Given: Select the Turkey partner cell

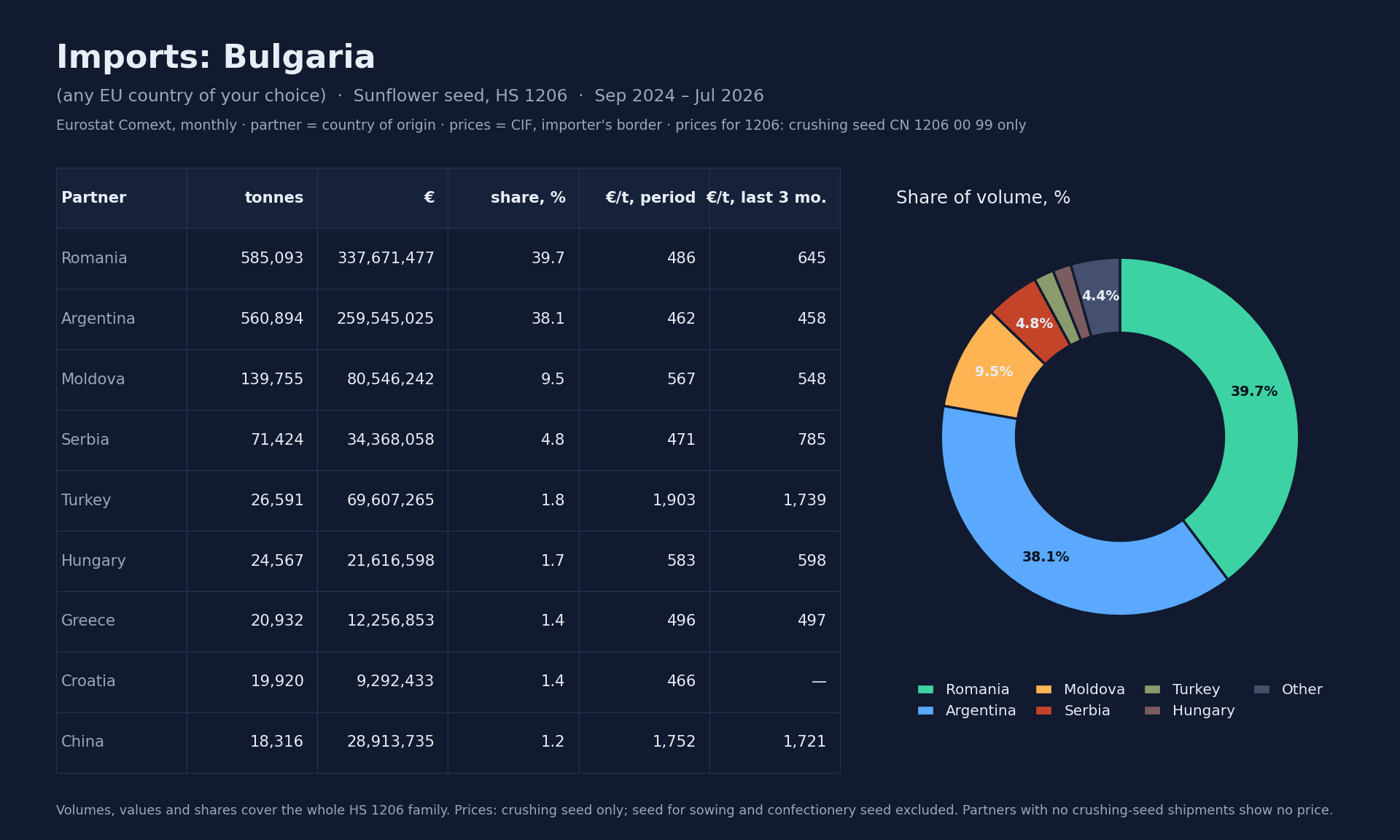Looking at the screenshot, I should 122,501.
